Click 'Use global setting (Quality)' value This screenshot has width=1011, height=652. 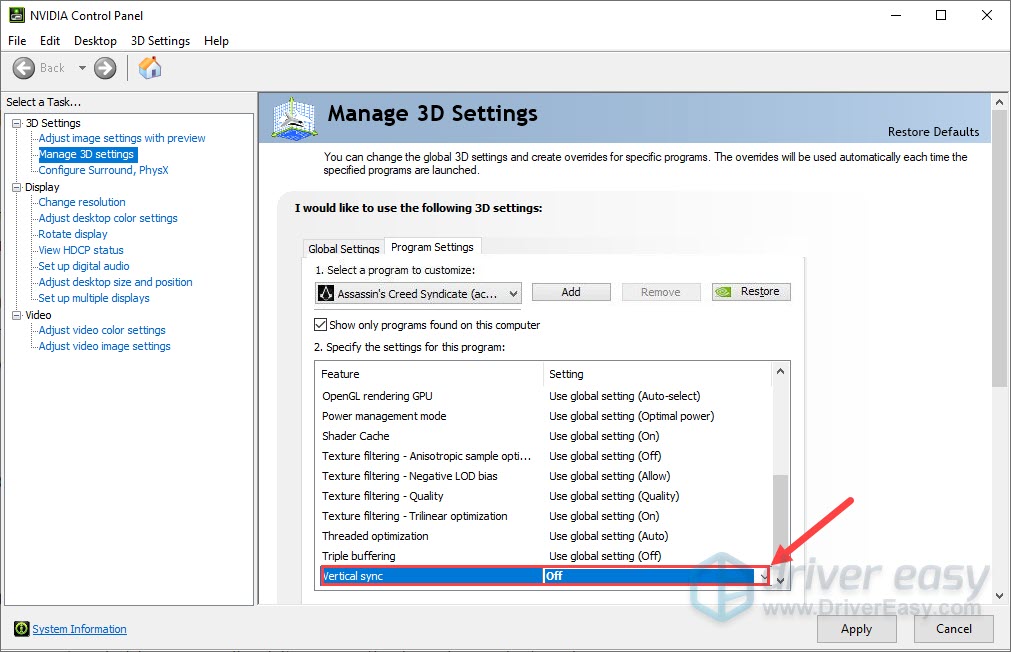[614, 496]
